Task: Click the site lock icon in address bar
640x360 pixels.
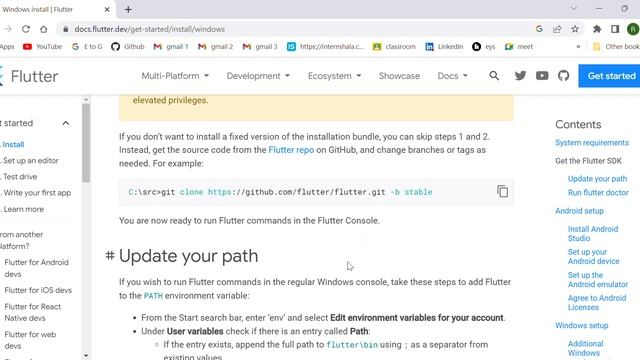Action: (x=65, y=29)
